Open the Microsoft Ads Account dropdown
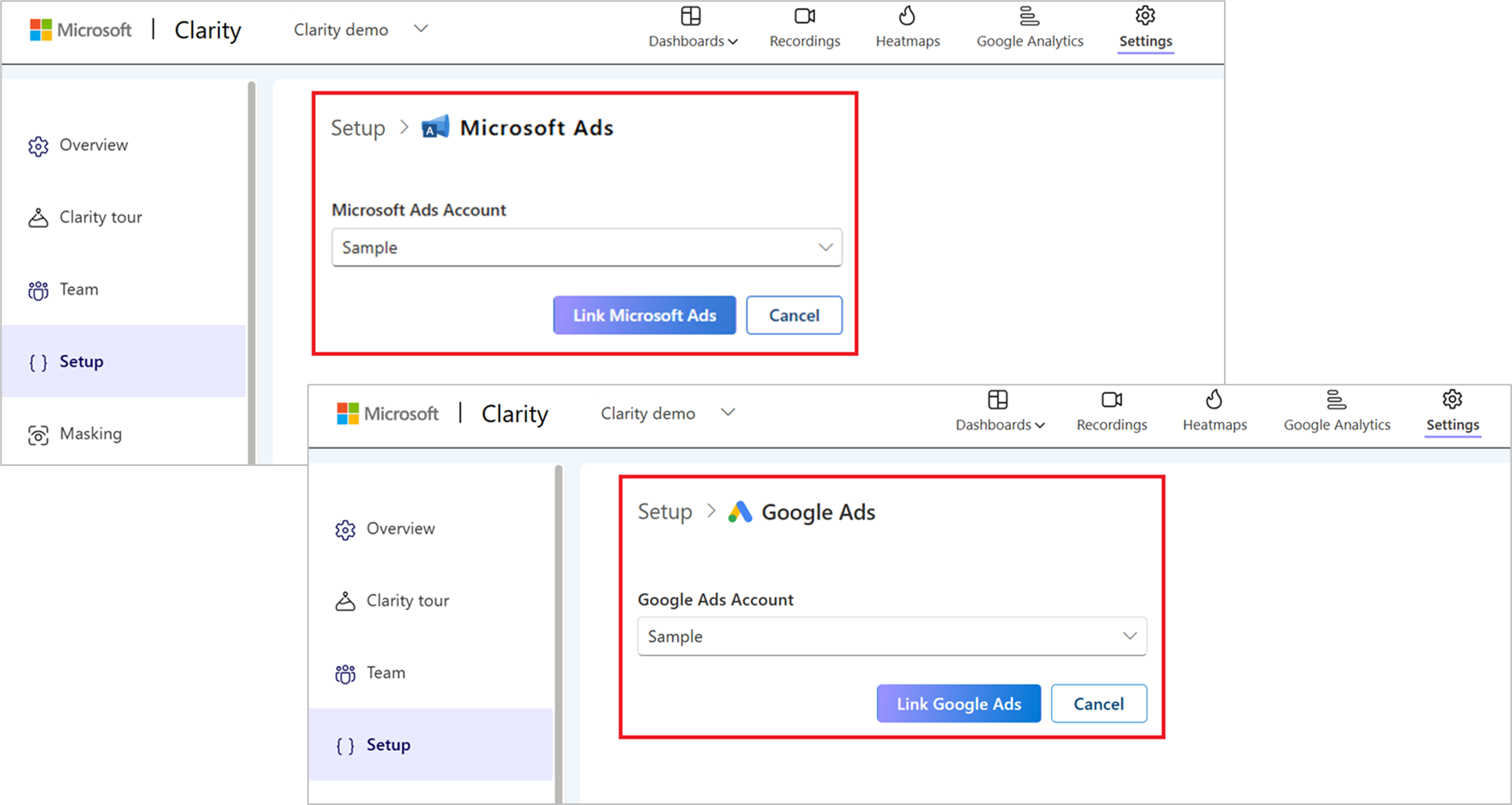This screenshot has width=1512, height=805. [x=587, y=247]
